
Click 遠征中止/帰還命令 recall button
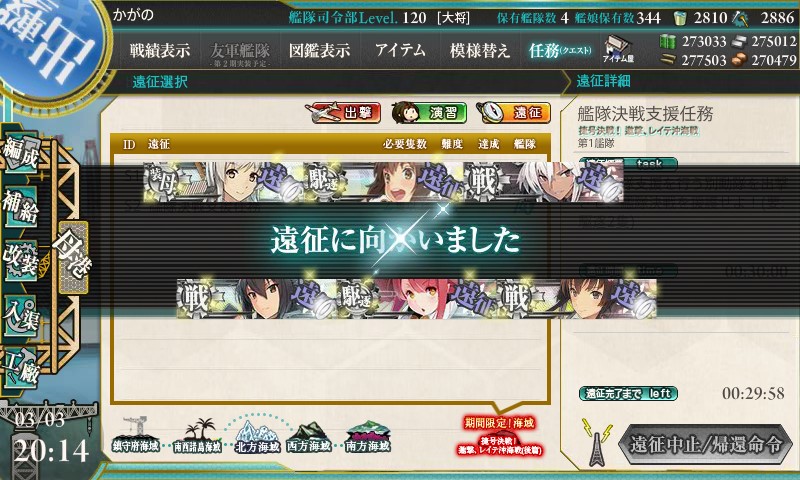click(x=706, y=444)
